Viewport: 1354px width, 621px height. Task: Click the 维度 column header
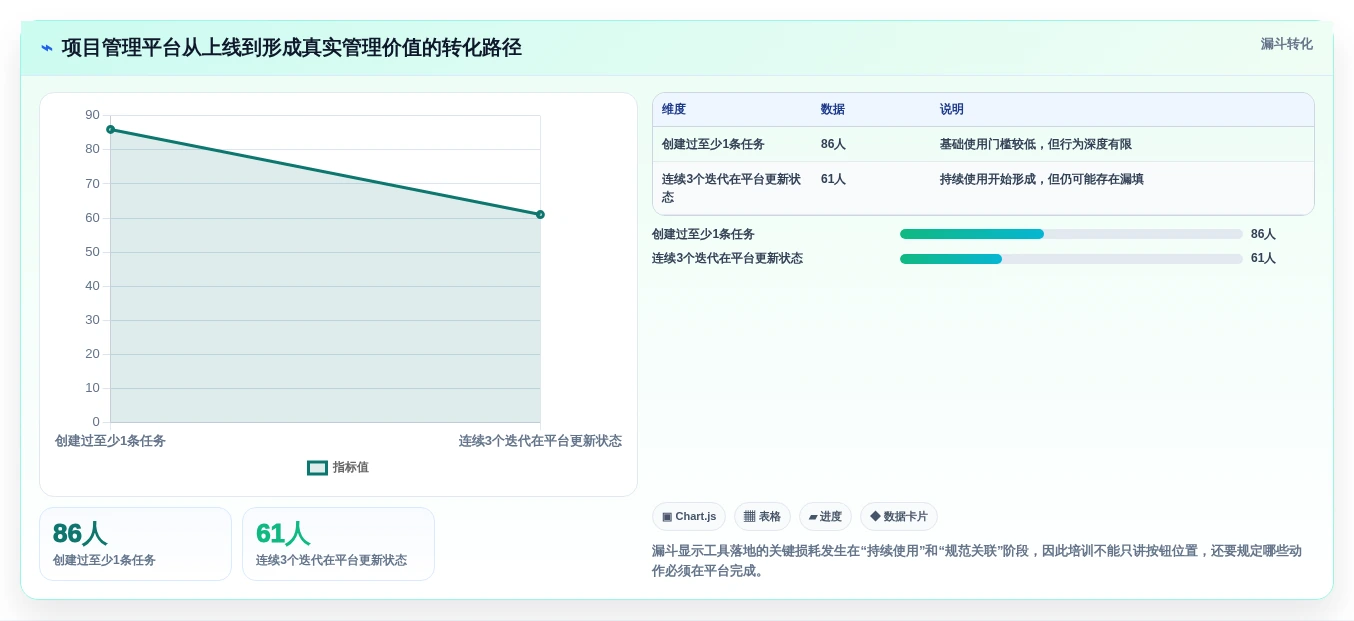tap(674, 110)
